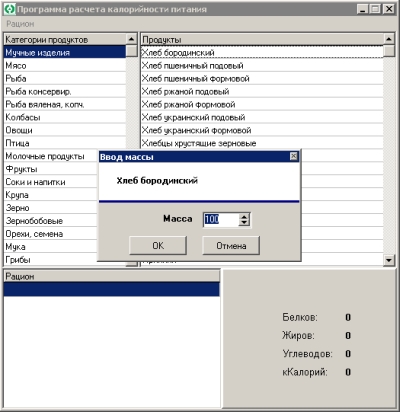Click the Продукты column header

[x=262, y=39]
